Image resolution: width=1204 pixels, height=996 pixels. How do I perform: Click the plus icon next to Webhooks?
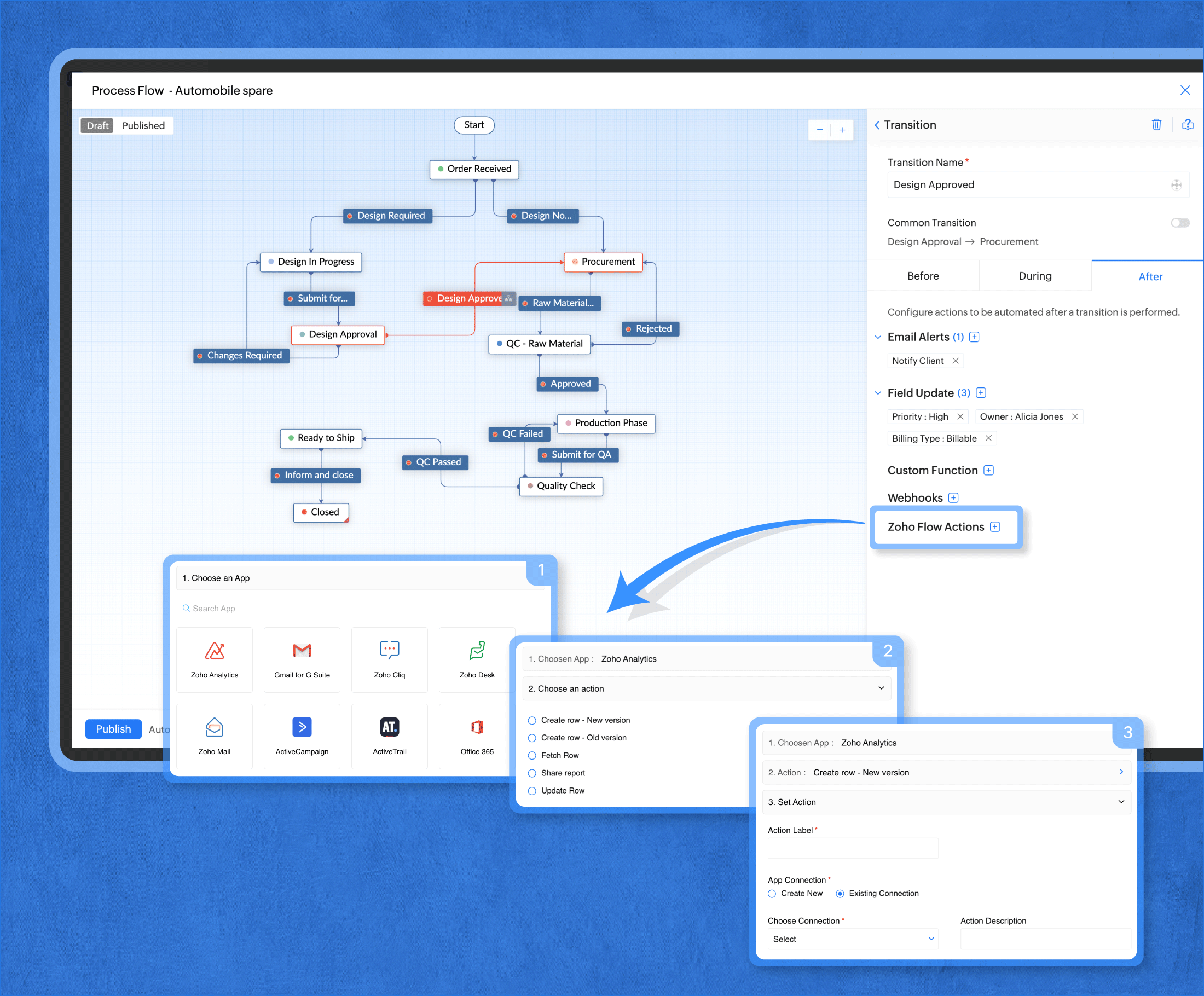pos(953,497)
